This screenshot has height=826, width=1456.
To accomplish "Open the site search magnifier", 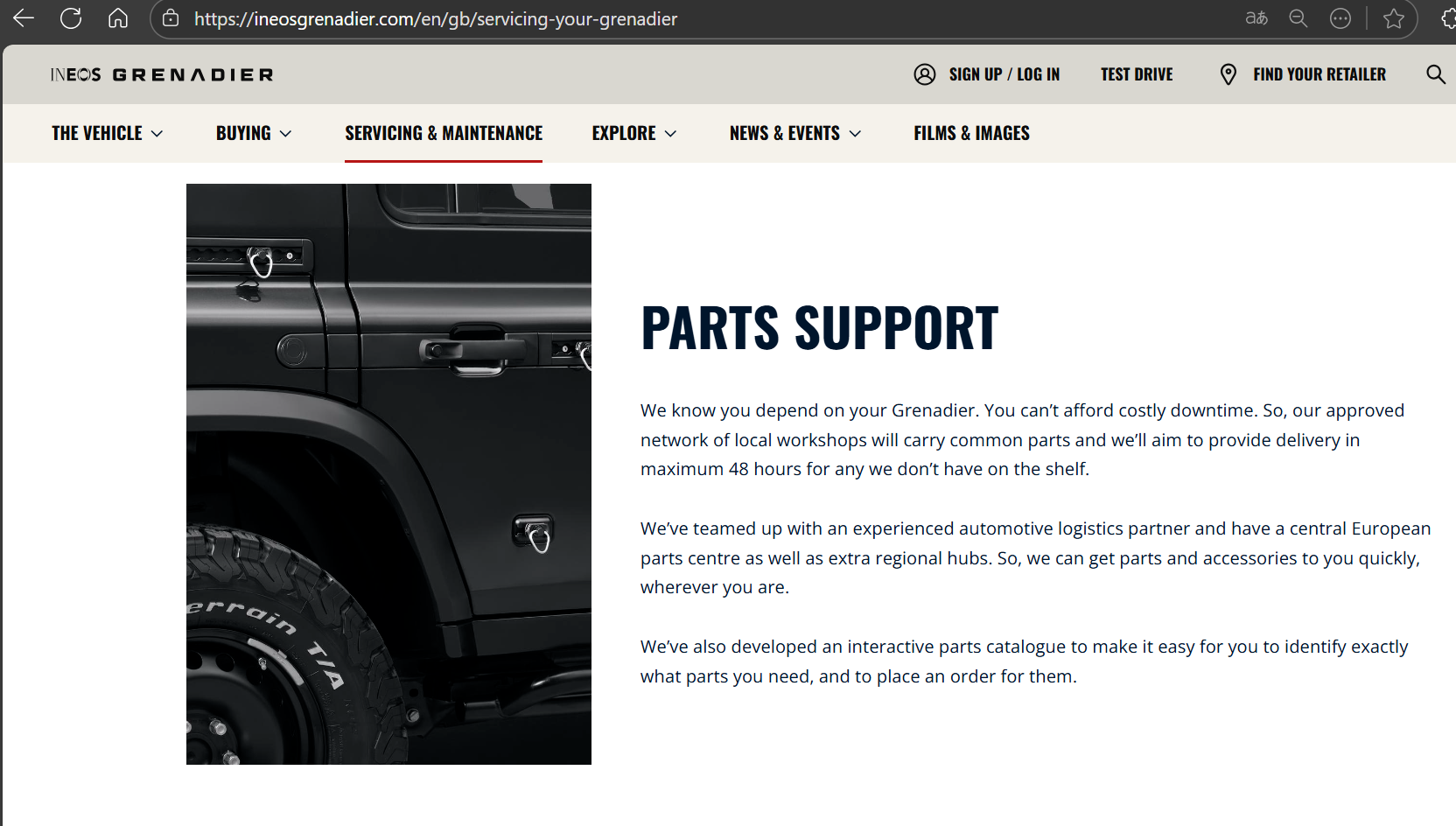I will pyautogui.click(x=1436, y=74).
